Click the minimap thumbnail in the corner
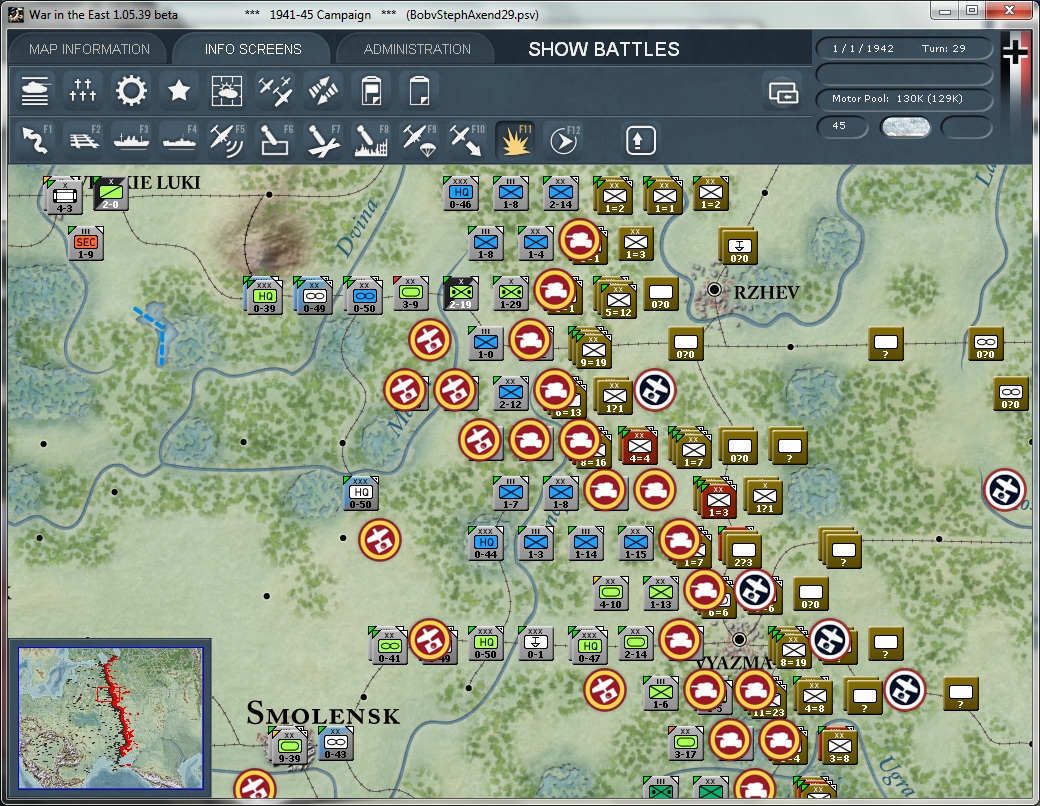This screenshot has height=806, width=1040. click(111, 718)
